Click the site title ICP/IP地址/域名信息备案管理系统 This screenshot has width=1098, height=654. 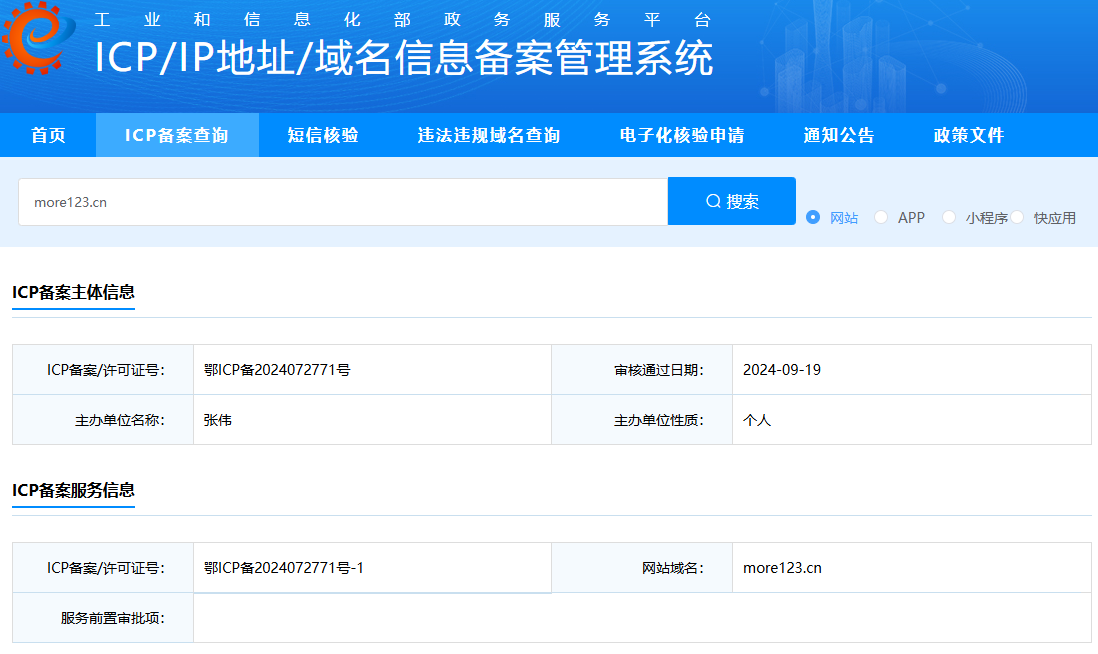404,58
